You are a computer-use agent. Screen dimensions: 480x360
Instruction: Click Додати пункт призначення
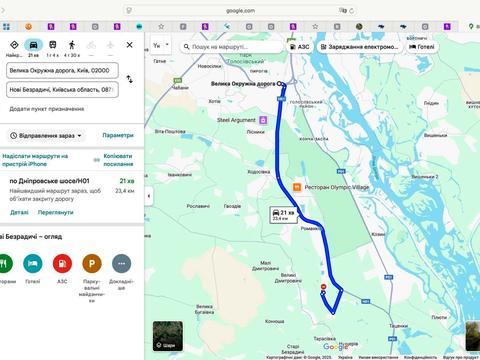[47, 109]
